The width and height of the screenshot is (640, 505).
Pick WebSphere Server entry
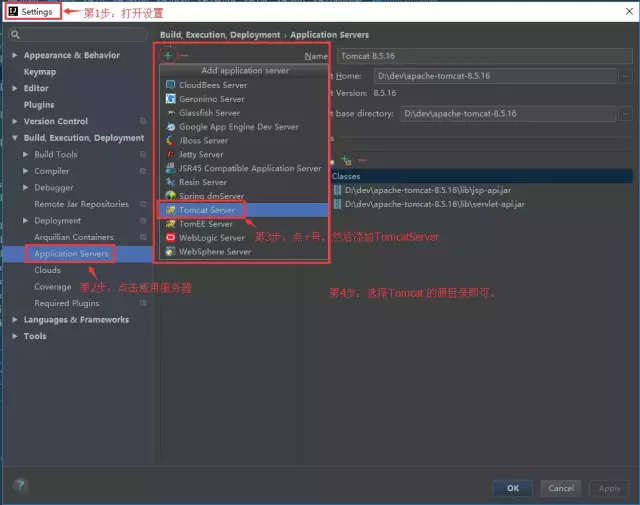tap(244, 251)
